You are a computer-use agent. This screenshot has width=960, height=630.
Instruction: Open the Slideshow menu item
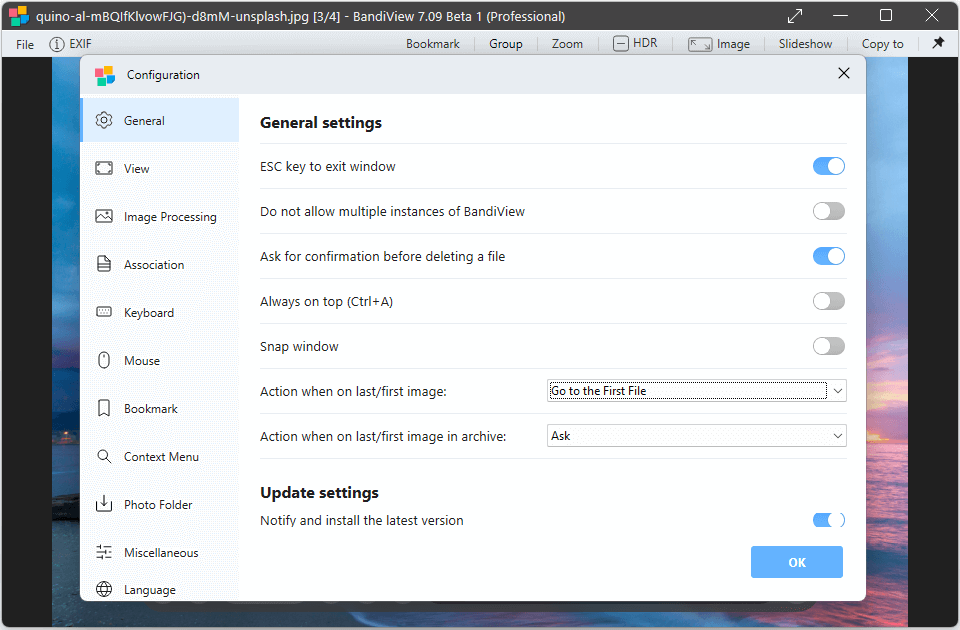(x=805, y=44)
